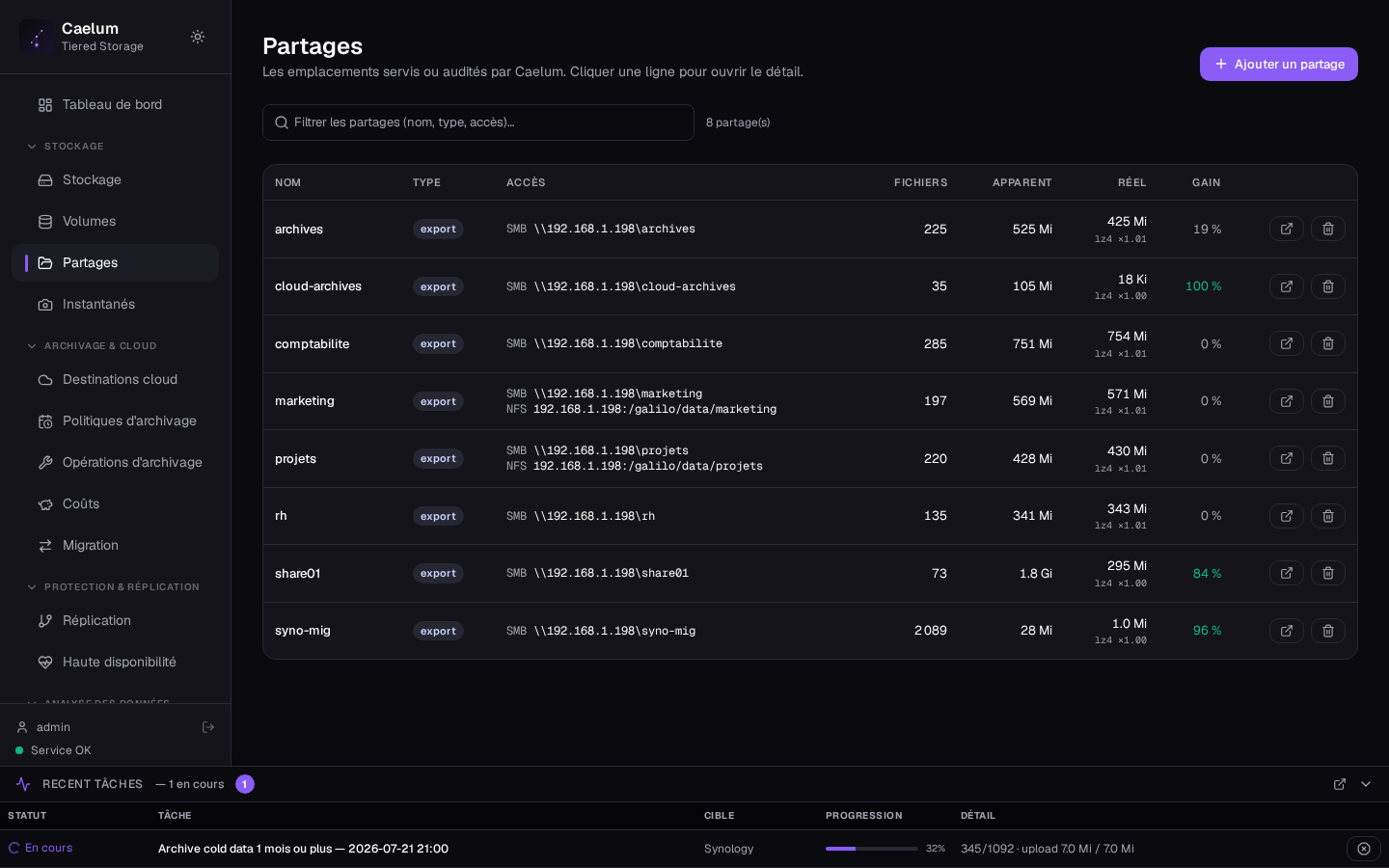Open Volumes in sidebar
Viewport: 1389px width, 868px height.
[x=115, y=221]
